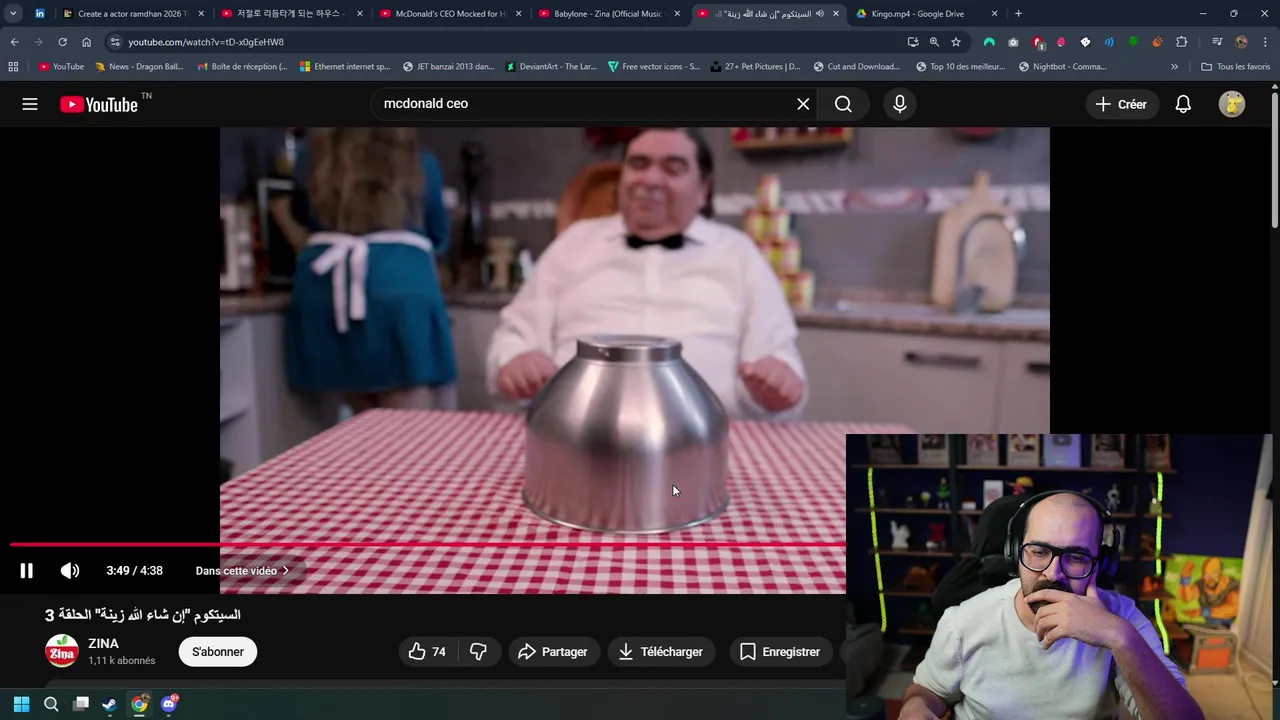Click the Créer button
The width and height of the screenshot is (1280, 720).
click(x=1121, y=104)
